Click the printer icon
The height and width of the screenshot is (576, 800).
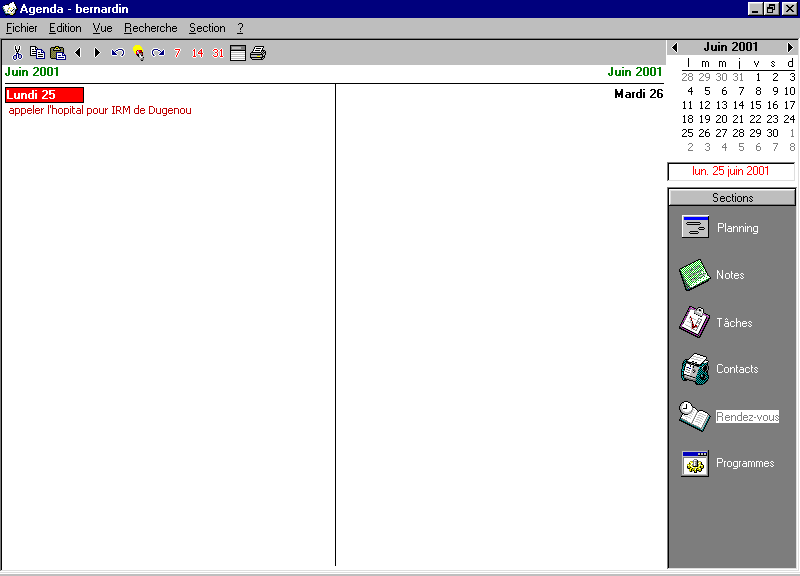click(x=258, y=53)
